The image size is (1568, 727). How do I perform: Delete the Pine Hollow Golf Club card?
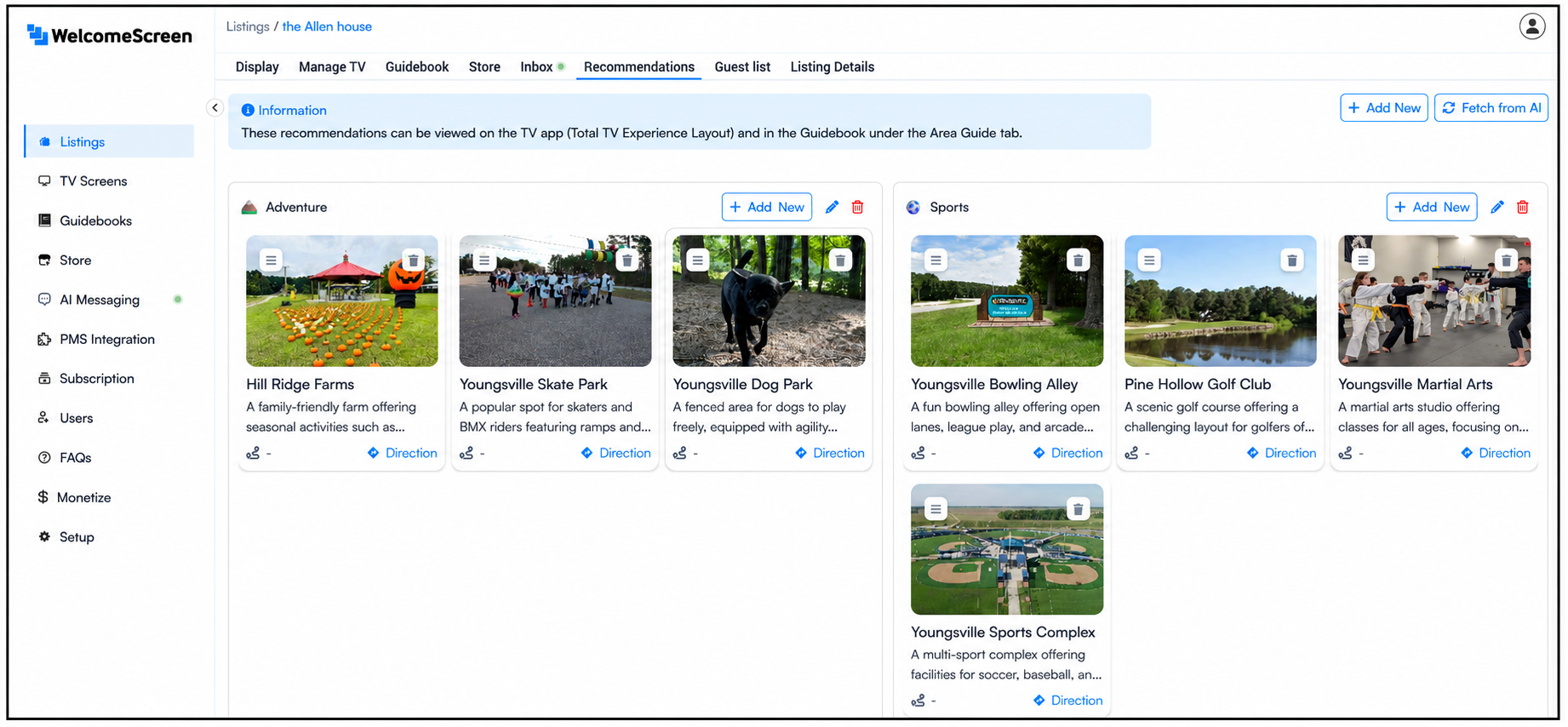[1291, 260]
